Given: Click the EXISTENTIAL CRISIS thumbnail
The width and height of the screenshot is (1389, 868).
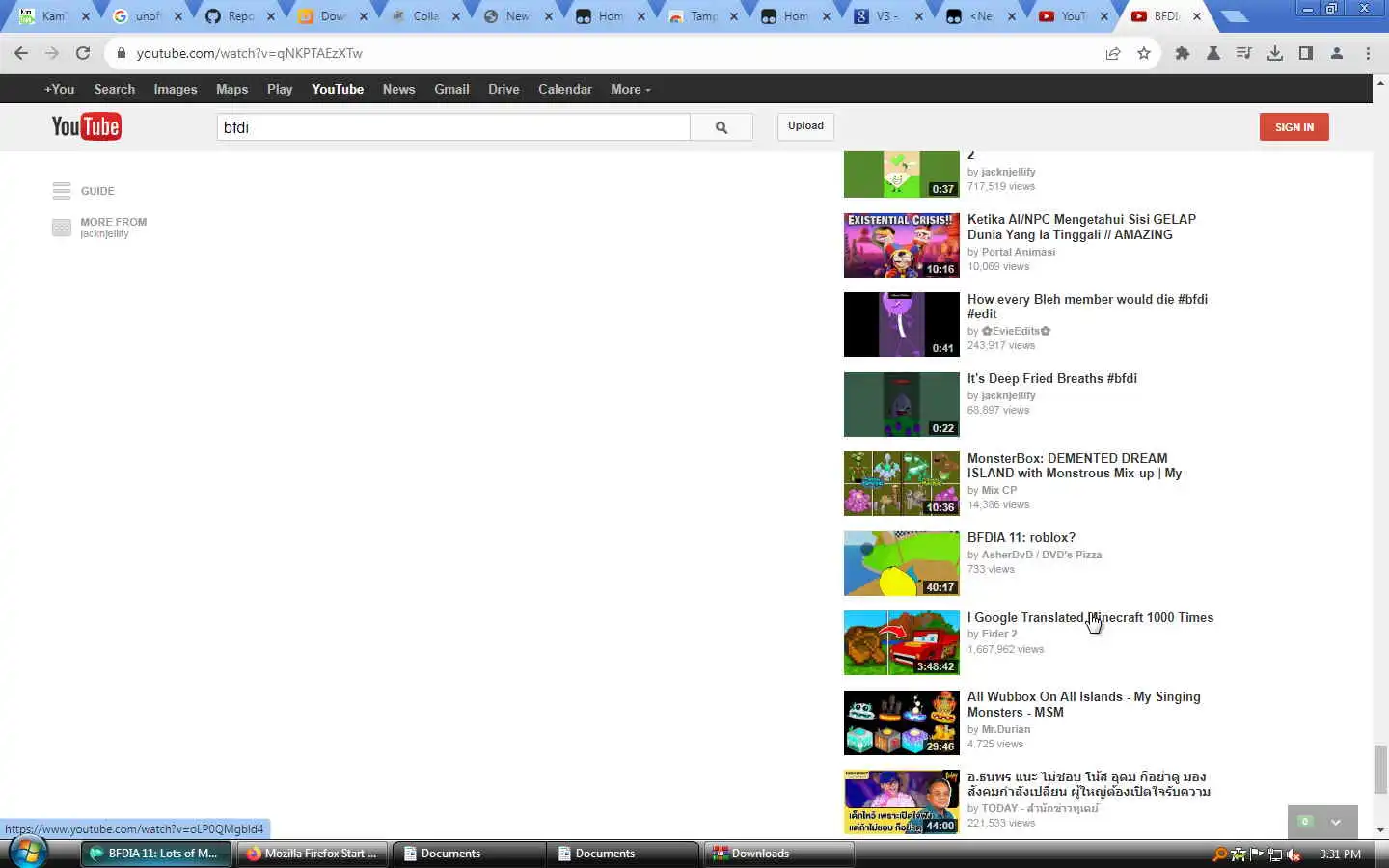Looking at the screenshot, I should tap(902, 245).
